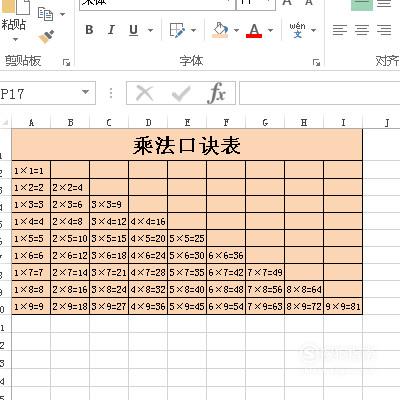This screenshot has height=400, width=400.
Task: Open phonetic guide dropdown arrow
Action: click(x=313, y=30)
